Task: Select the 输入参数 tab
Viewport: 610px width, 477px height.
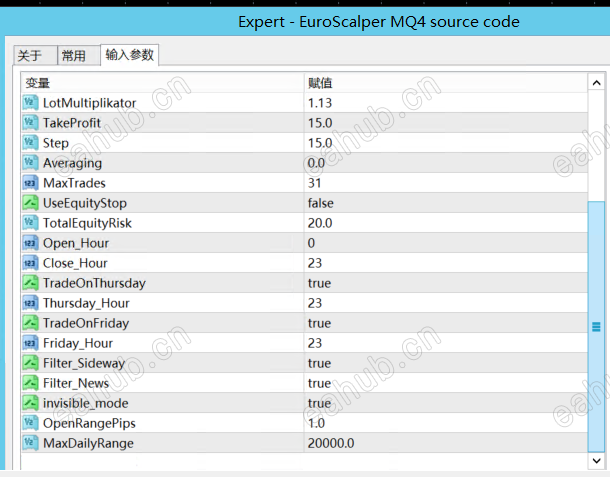Action: 130,55
